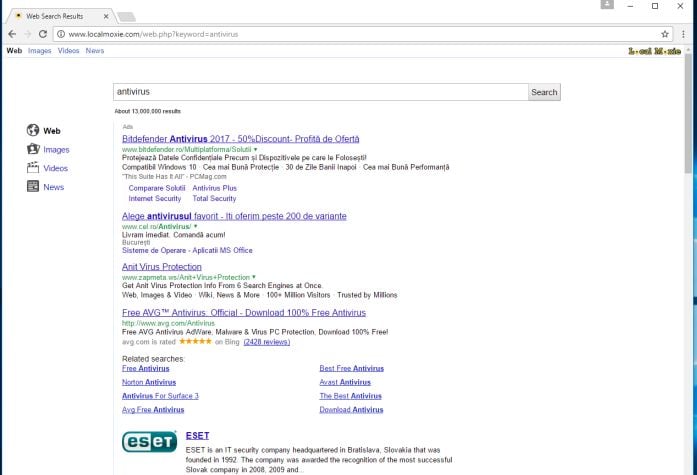Select Web in the top navigation
The height and width of the screenshot is (475, 697).
(x=14, y=51)
